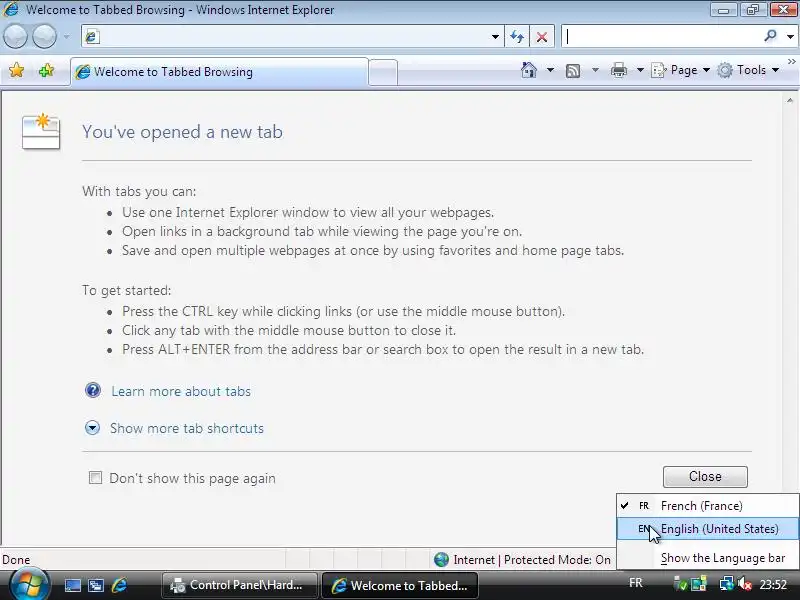
Task: Open the Tools menu
Action: pos(748,70)
